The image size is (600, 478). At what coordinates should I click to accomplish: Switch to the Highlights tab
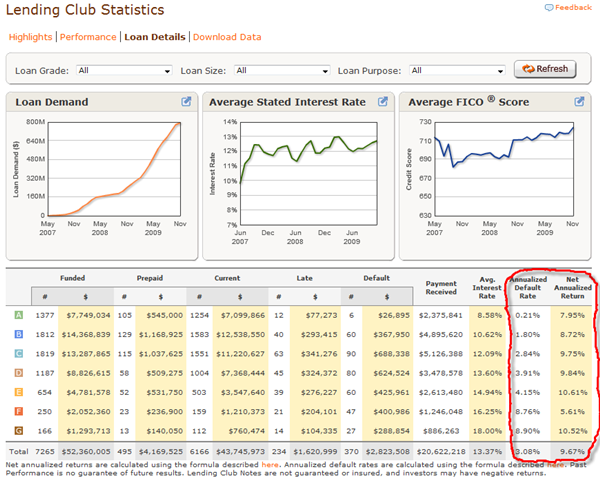click(30, 37)
